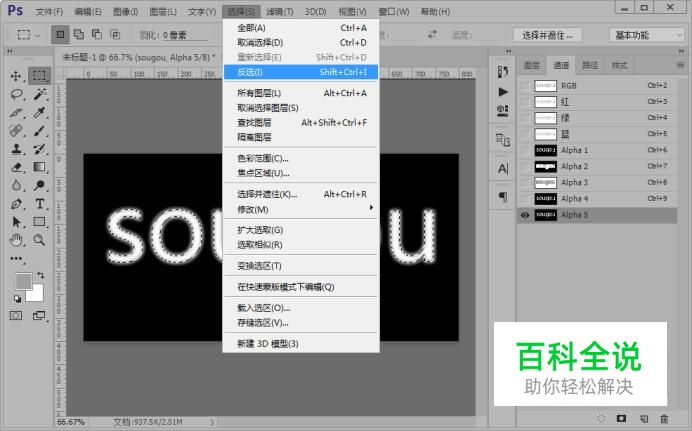Show the RGB channel visibility box
692x431 pixels.
pyautogui.click(x=525, y=86)
